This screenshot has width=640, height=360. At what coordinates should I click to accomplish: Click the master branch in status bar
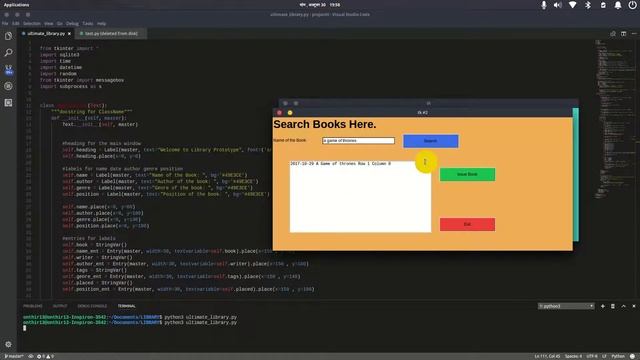pos(13,356)
